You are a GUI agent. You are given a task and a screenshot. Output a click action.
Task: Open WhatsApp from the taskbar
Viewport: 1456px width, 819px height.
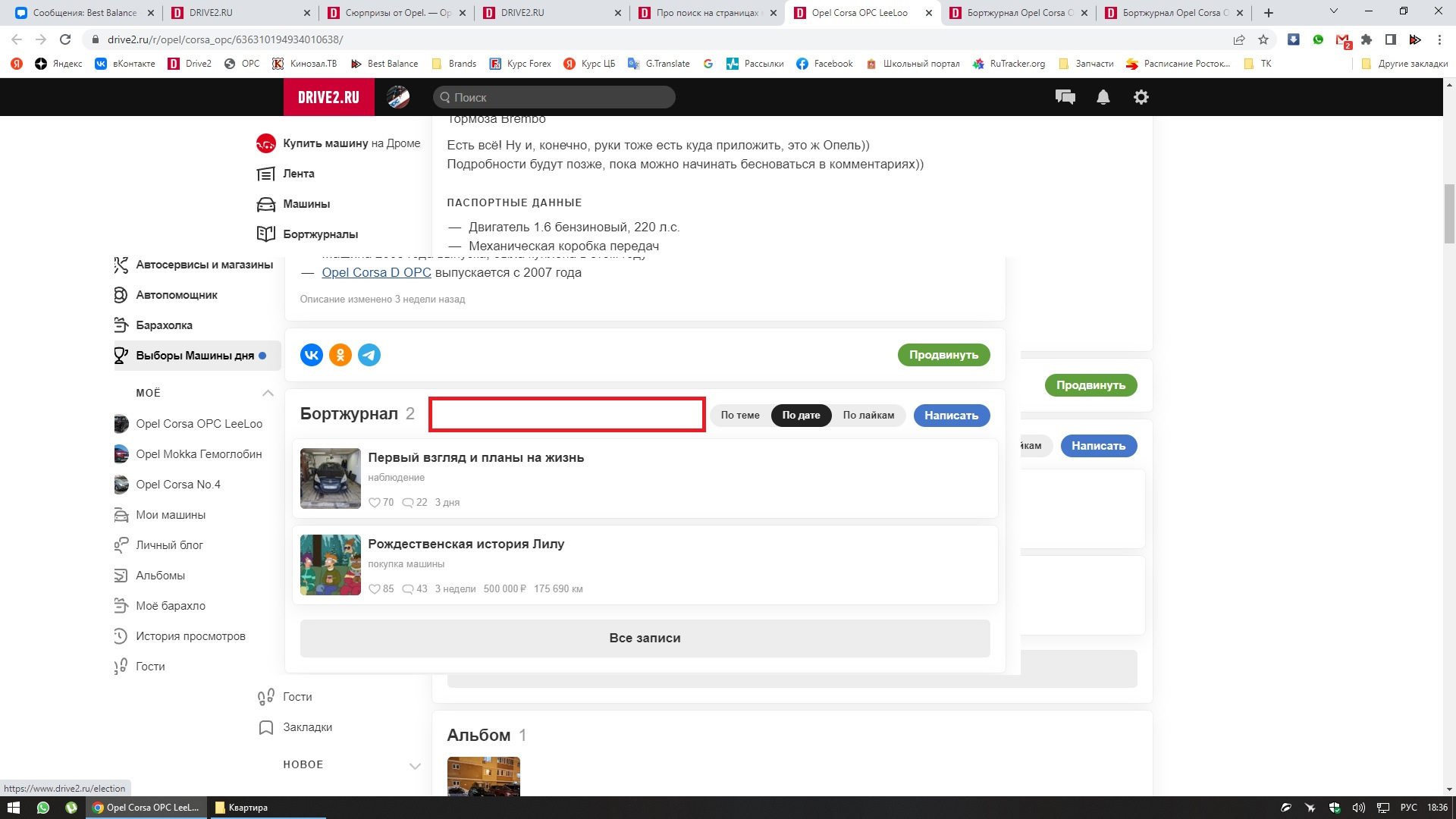tap(43, 808)
